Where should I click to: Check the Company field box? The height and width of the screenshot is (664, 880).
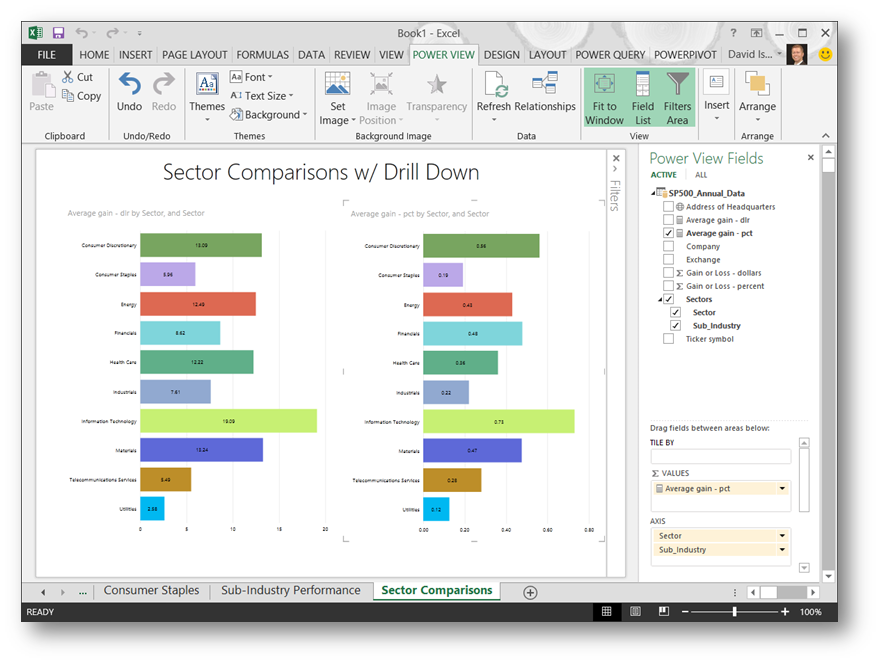(x=668, y=246)
